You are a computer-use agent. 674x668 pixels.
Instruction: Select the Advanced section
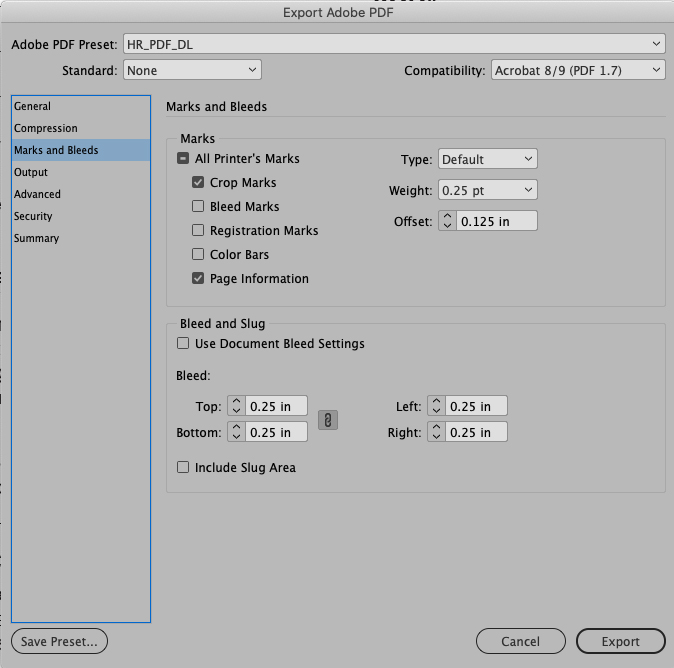(x=81, y=194)
